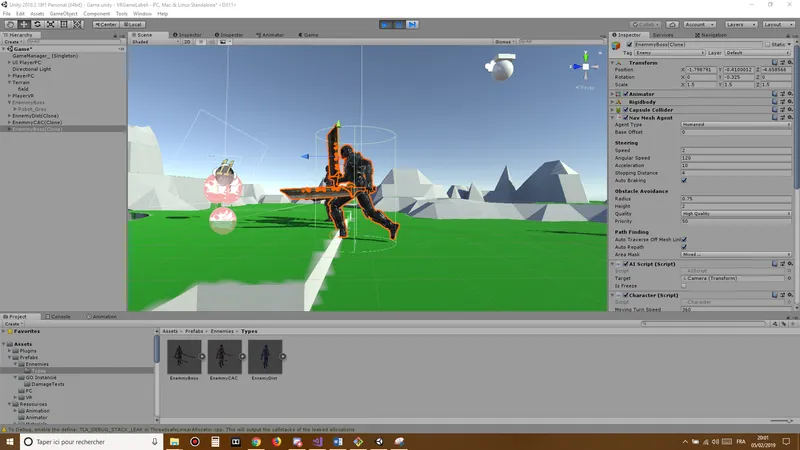Open Agent Type dropdown showing Humanoid

click(736, 124)
